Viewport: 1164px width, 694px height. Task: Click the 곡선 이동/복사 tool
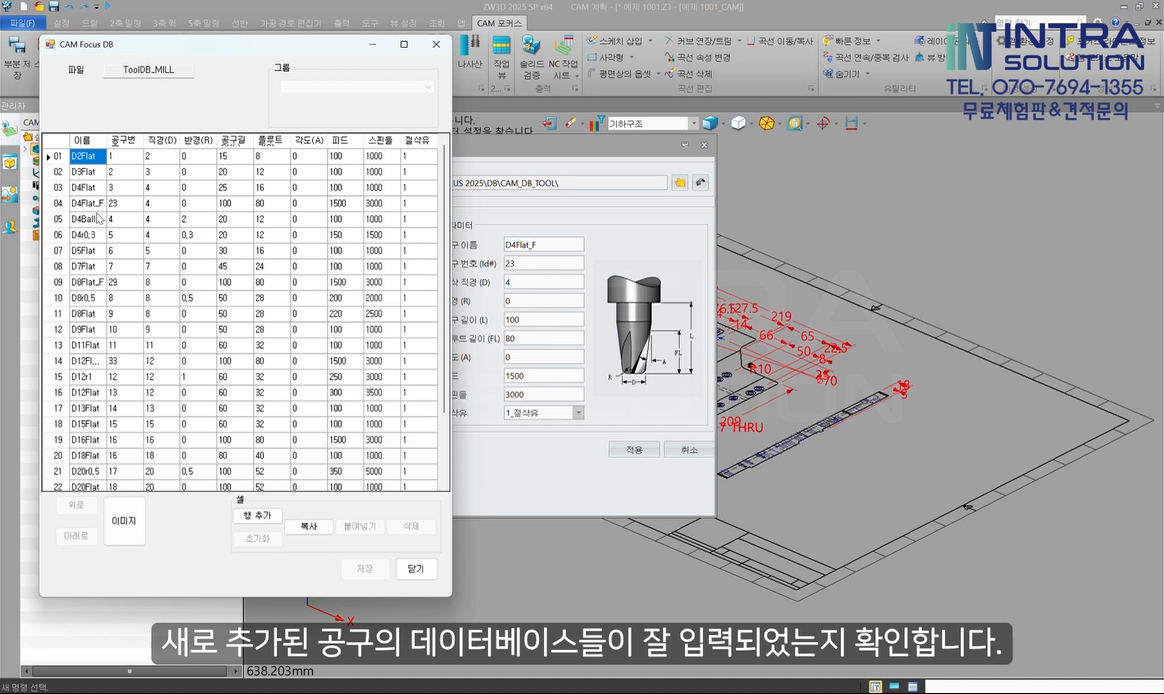(x=779, y=41)
